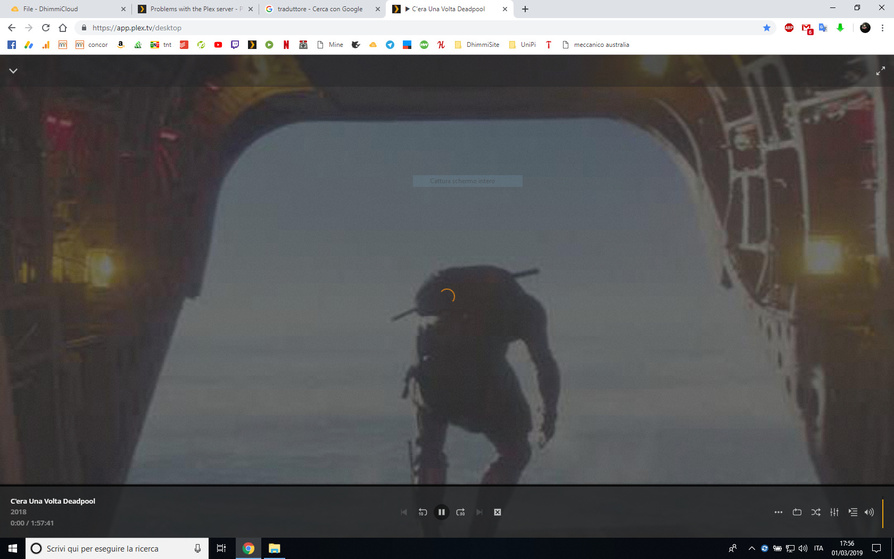Toggle repeat mode in Plex player
The width and height of the screenshot is (894, 559).
pos(797,512)
